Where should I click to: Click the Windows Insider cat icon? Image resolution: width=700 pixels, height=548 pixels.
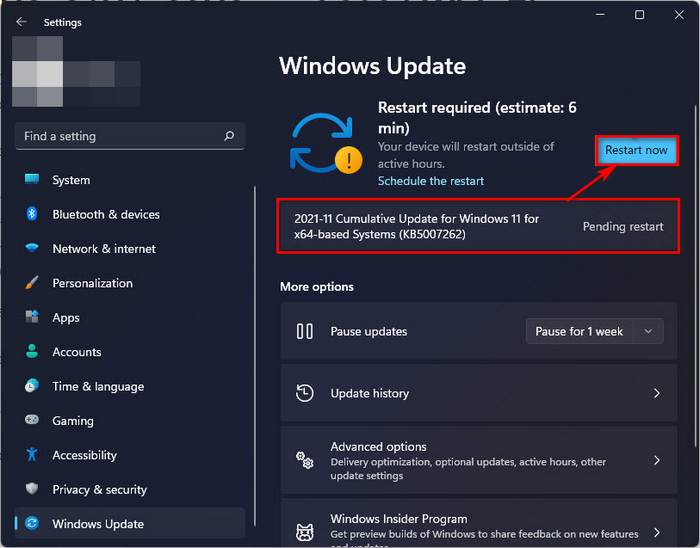pyautogui.click(x=304, y=532)
